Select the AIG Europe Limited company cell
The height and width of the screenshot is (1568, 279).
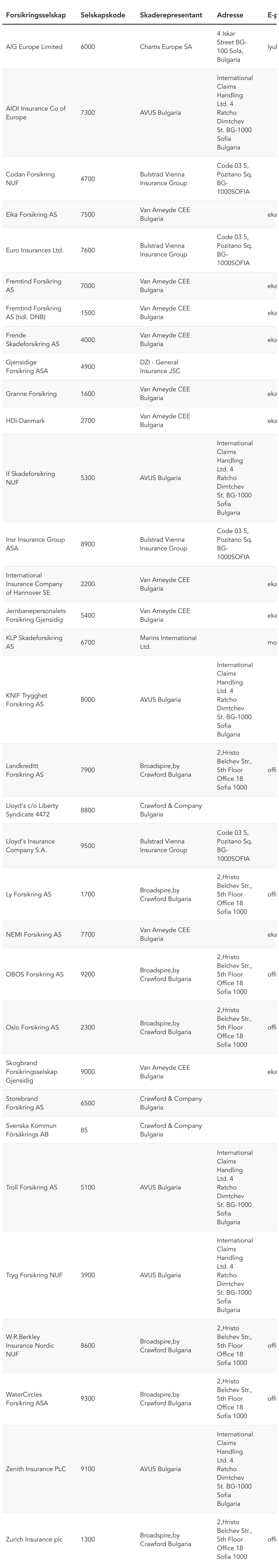[x=34, y=47]
